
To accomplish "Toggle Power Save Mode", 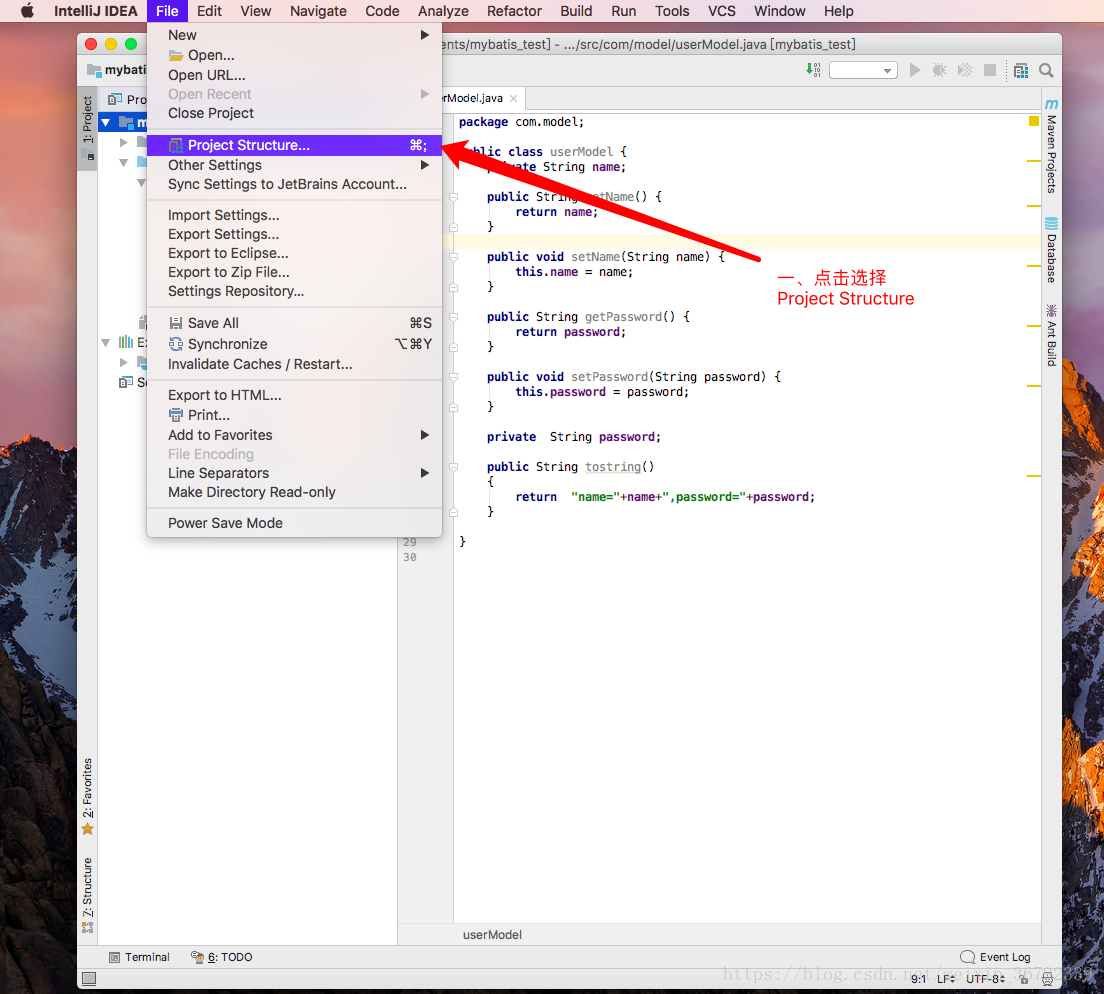I will [294, 523].
